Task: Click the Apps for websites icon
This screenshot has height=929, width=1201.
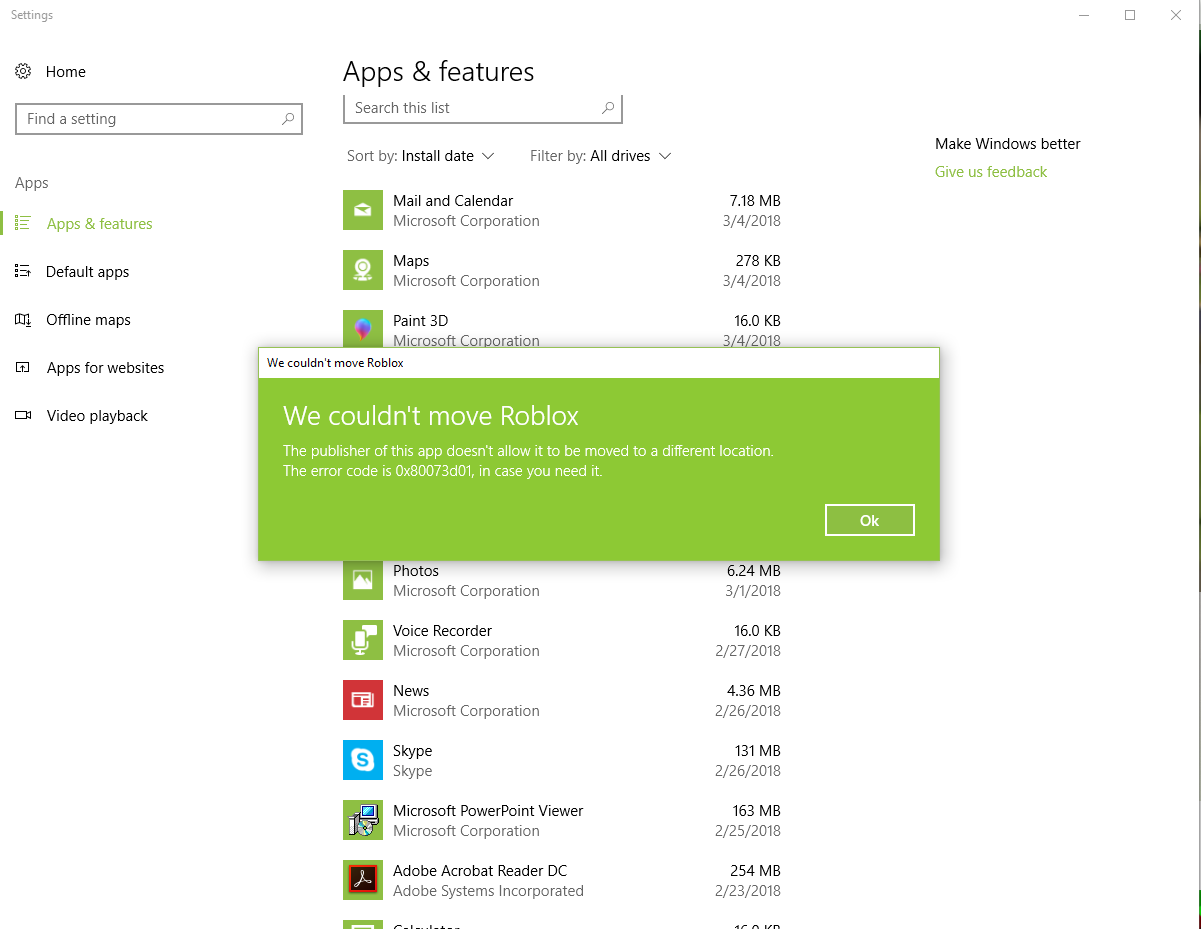Action: pyautogui.click(x=23, y=368)
